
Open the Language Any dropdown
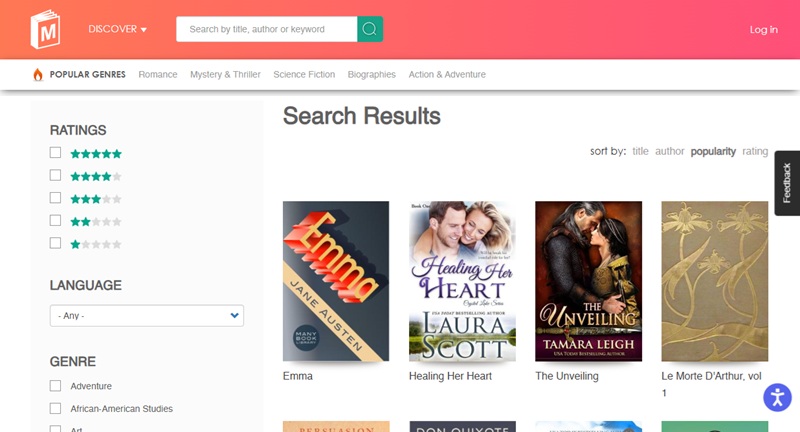(147, 316)
